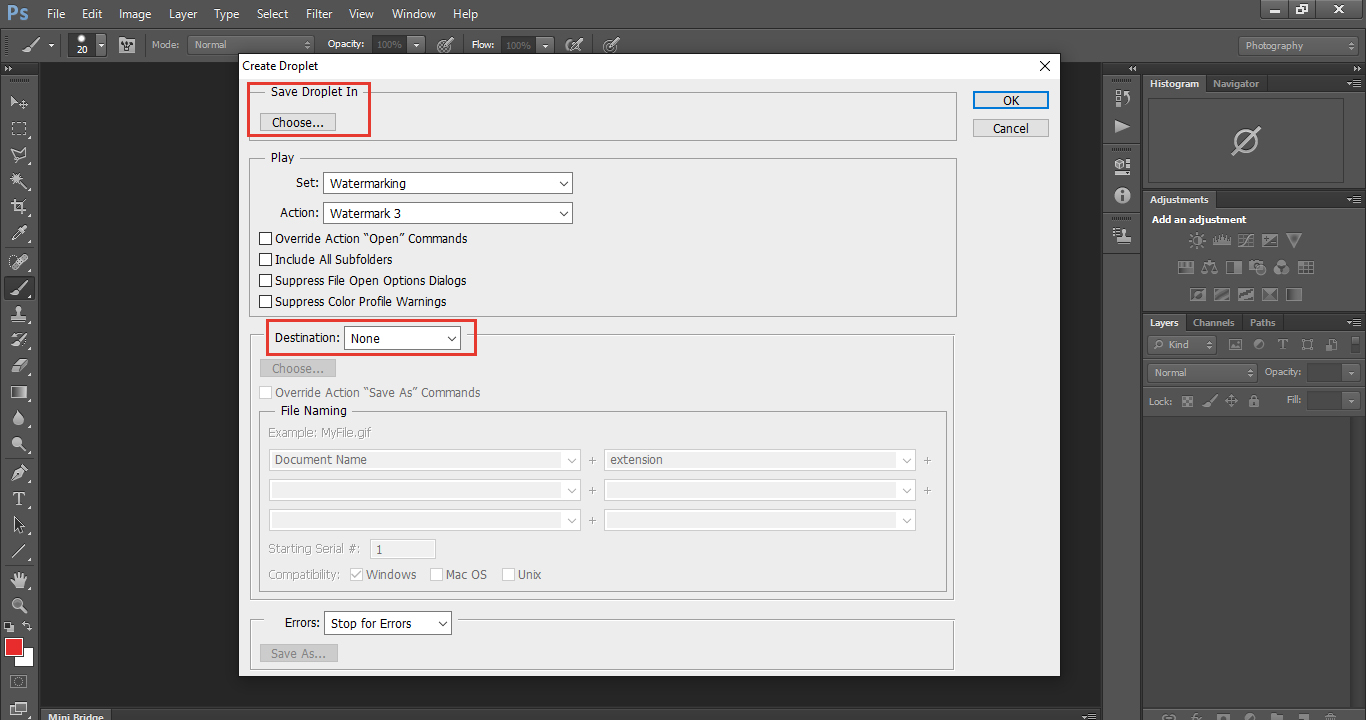Click the Starting Serial # field
The width and height of the screenshot is (1366, 720).
[x=403, y=549]
